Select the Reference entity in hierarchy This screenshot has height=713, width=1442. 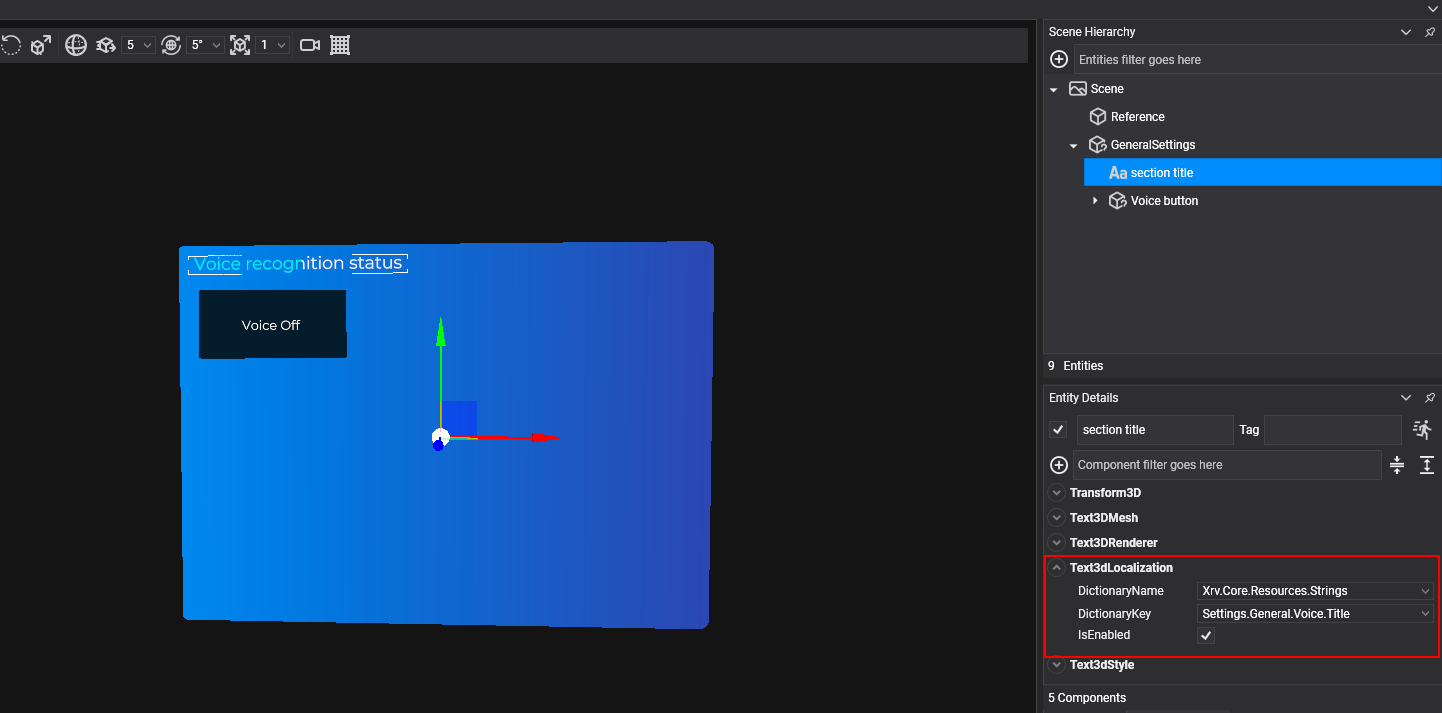click(x=1137, y=117)
